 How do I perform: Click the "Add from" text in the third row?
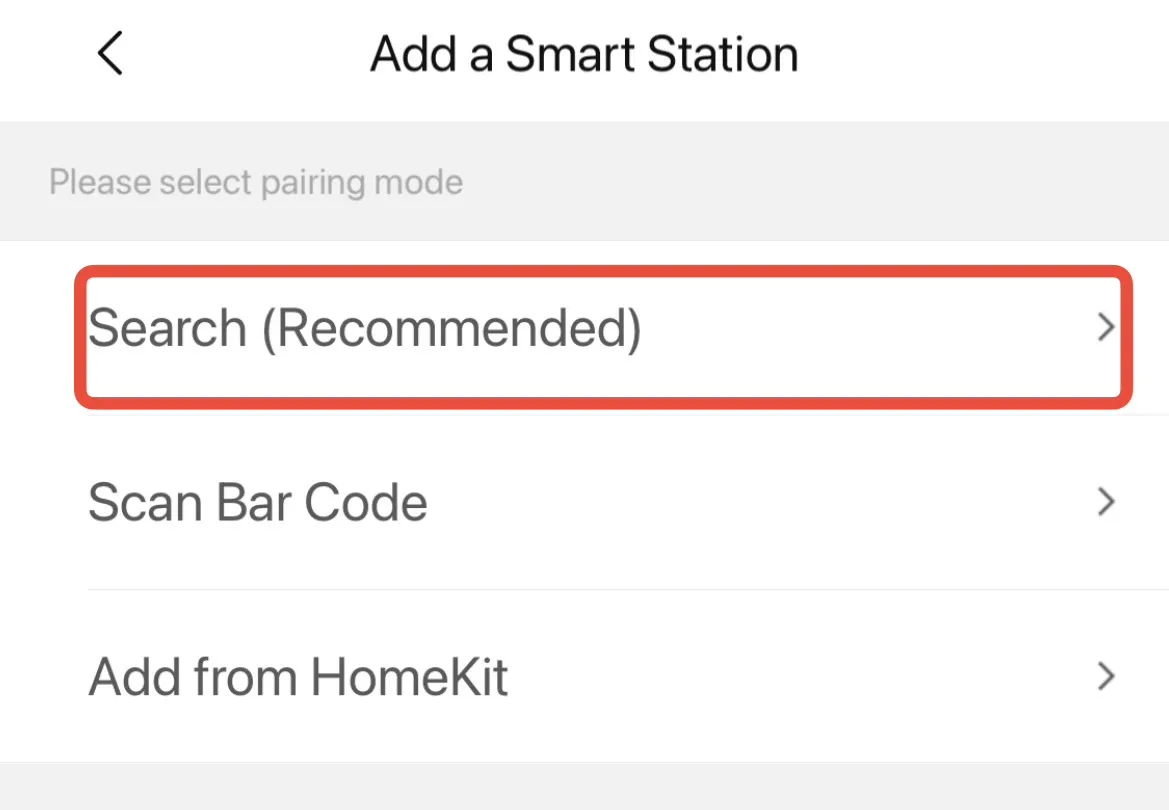194,677
